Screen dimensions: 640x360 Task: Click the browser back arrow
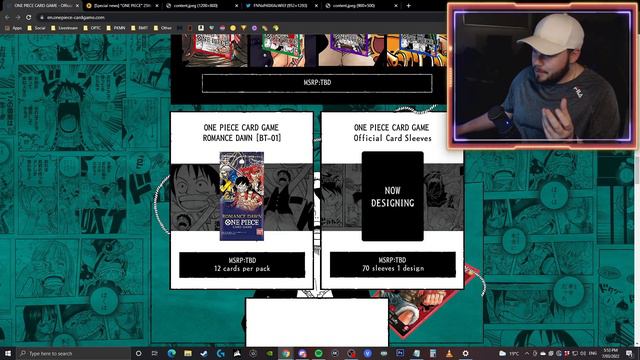point(7,18)
